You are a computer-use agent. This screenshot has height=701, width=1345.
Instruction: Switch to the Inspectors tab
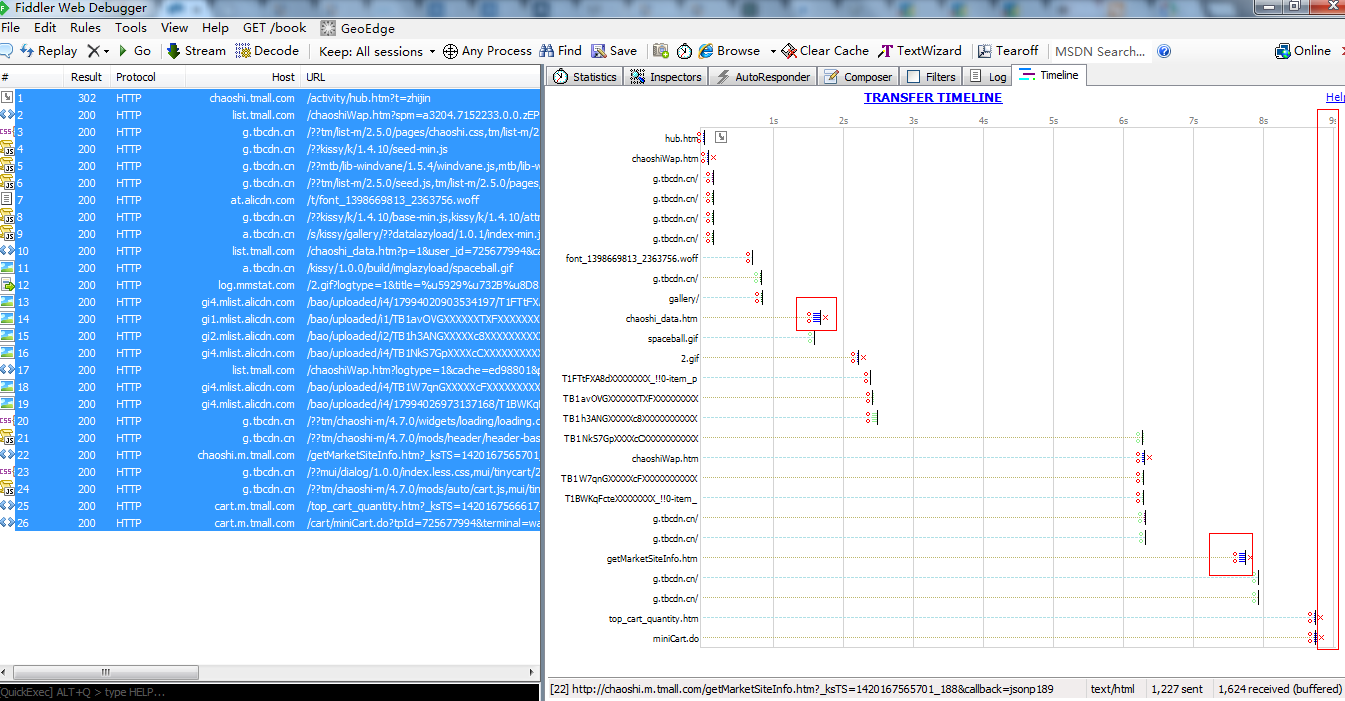click(666, 76)
